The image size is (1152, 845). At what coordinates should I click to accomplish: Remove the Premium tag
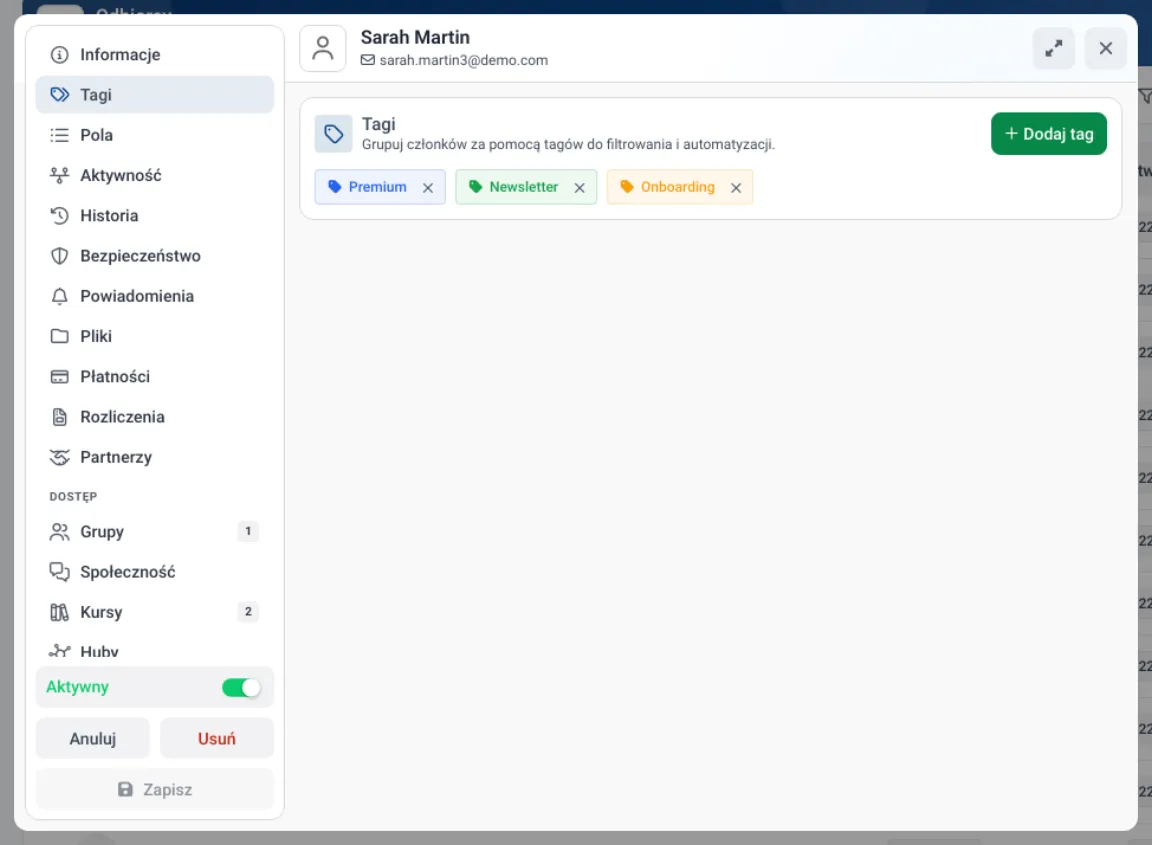pos(428,187)
